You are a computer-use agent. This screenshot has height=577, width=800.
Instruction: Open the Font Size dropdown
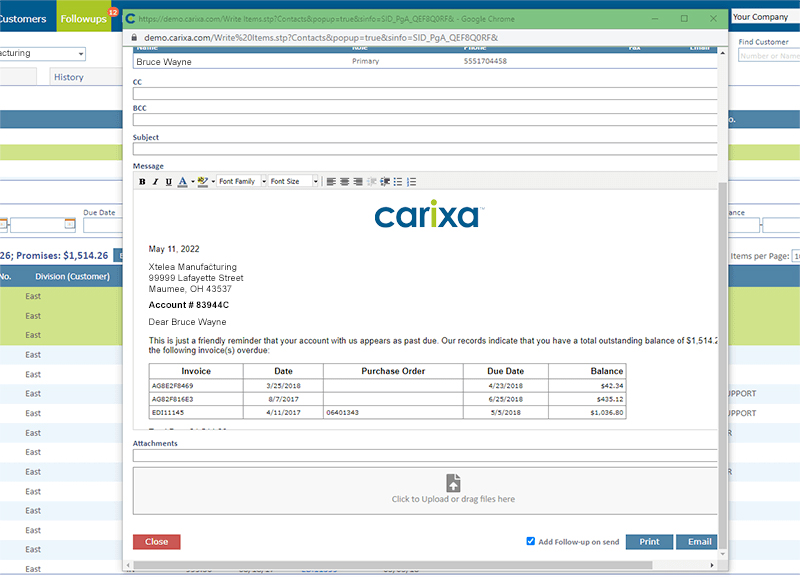tap(293, 181)
